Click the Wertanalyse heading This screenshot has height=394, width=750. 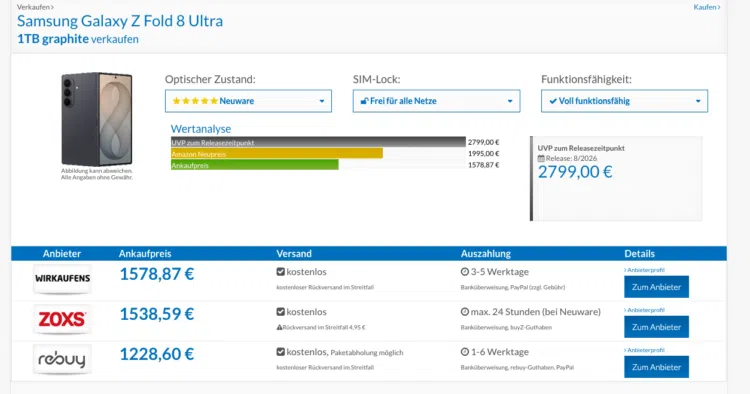[201, 129]
